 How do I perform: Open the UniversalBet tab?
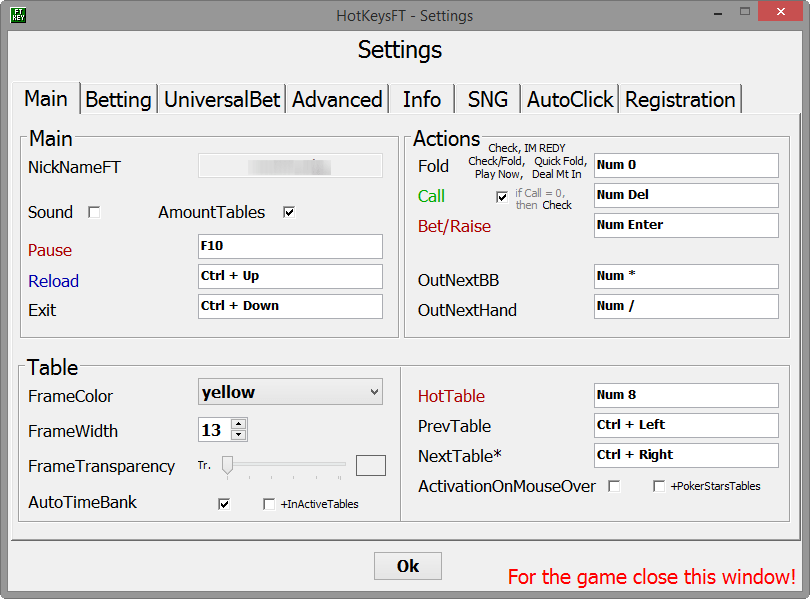tap(222, 99)
